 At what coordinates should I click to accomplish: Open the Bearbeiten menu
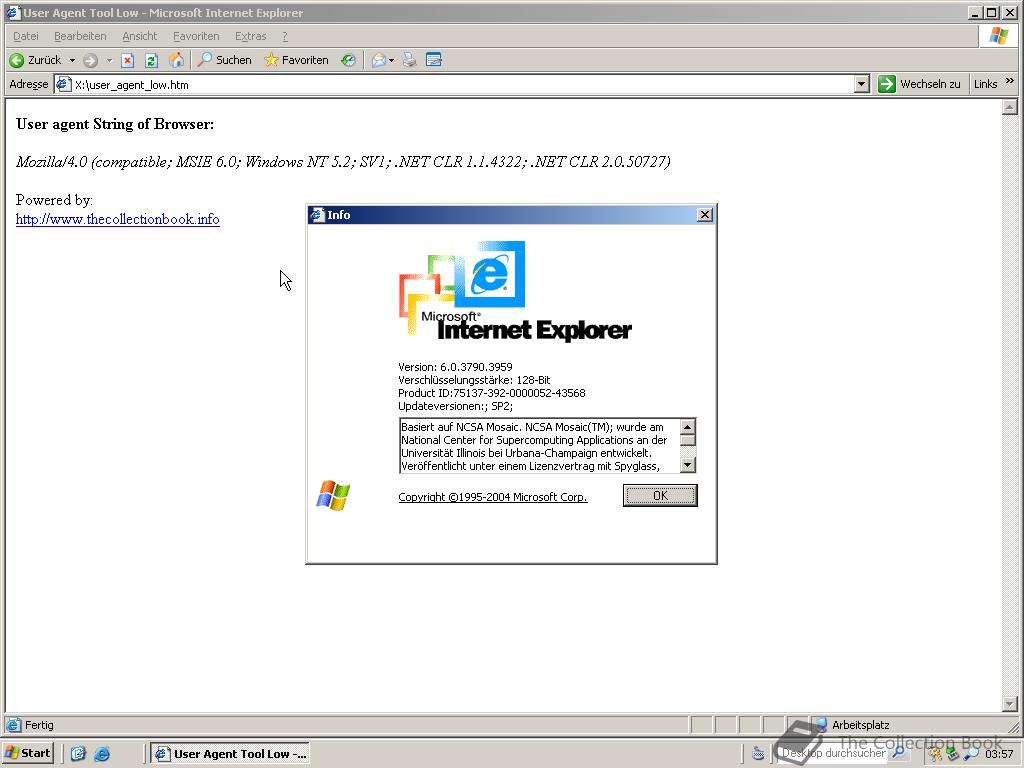(x=80, y=36)
